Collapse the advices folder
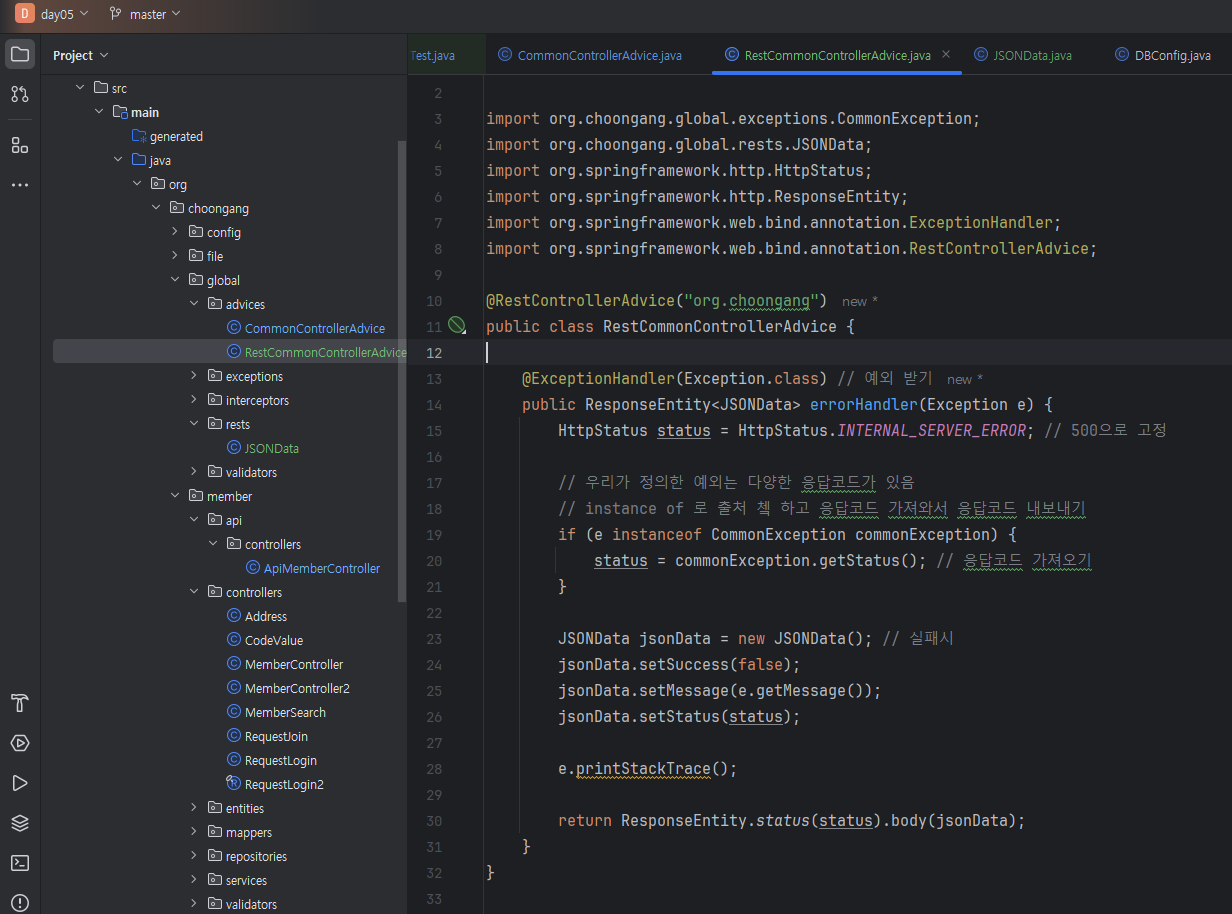The image size is (1232, 914). click(x=194, y=304)
